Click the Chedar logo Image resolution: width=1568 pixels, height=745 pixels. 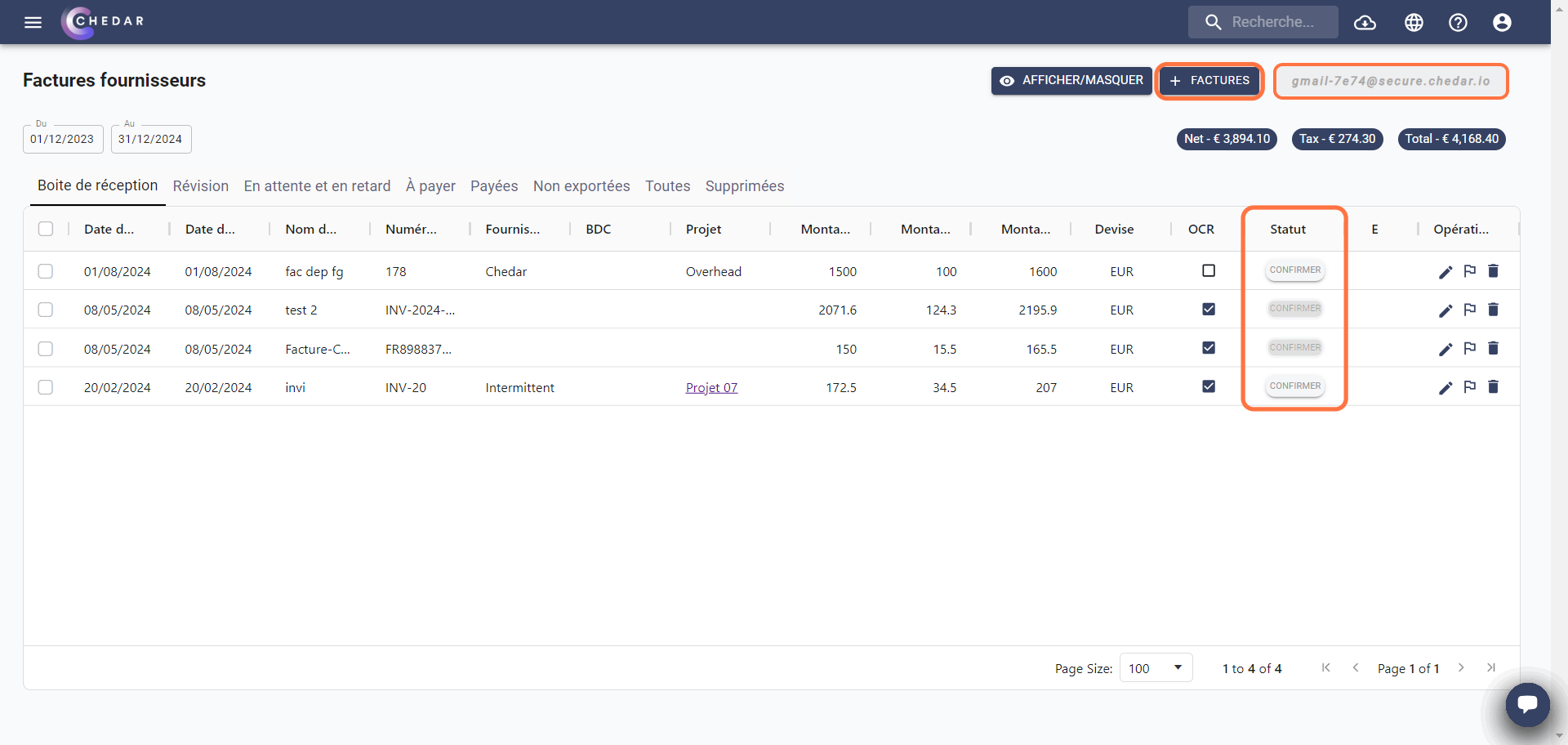click(103, 22)
